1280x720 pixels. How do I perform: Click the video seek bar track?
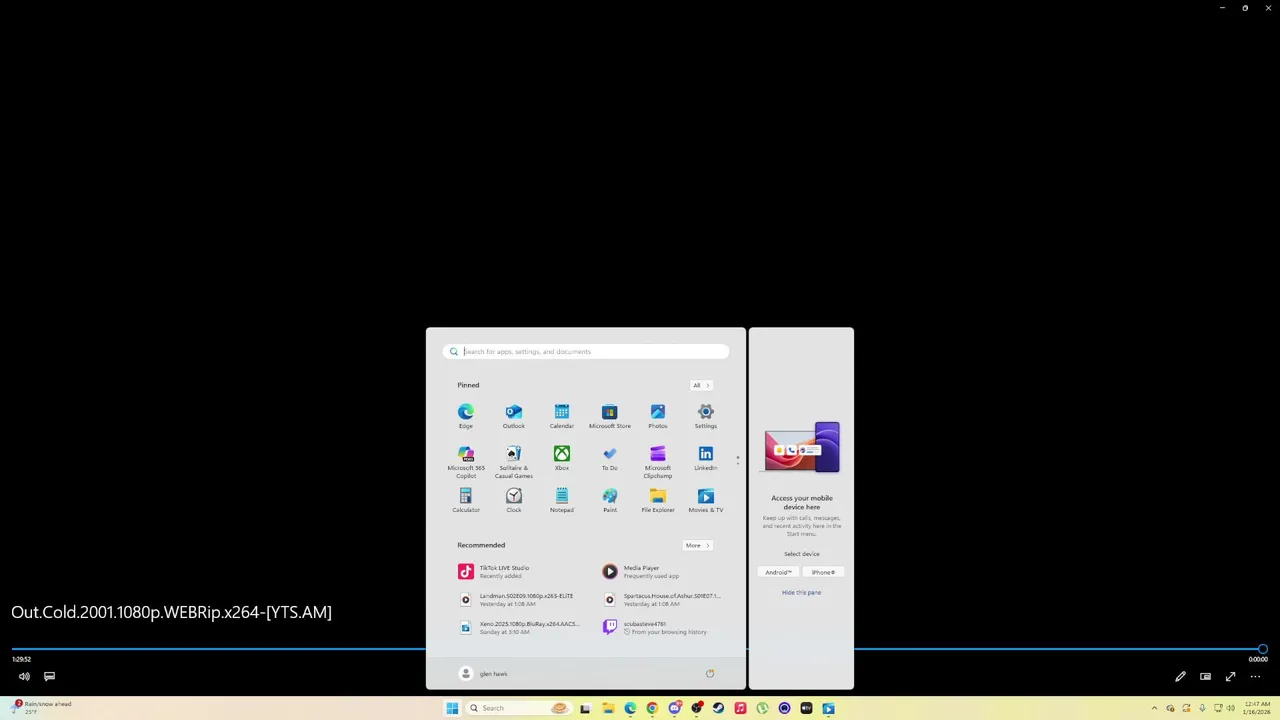tap(636, 650)
